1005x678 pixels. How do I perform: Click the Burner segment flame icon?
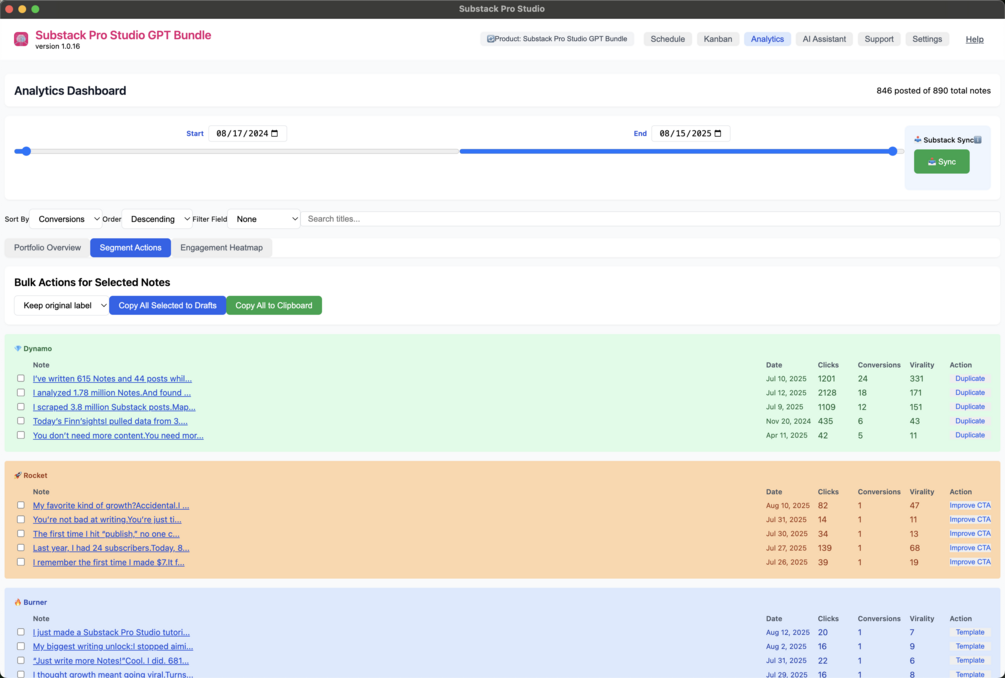(18, 602)
